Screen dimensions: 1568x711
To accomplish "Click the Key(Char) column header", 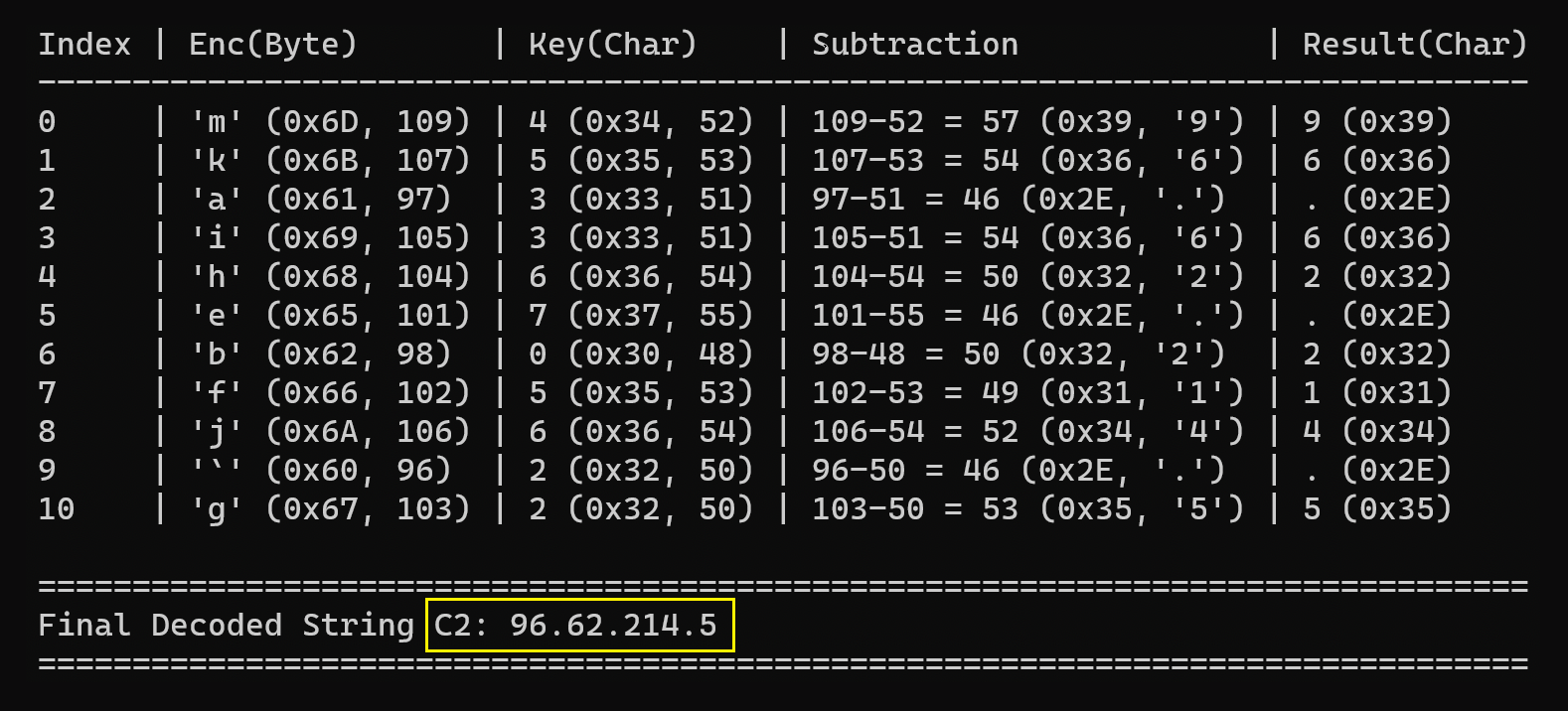I will pos(612,45).
